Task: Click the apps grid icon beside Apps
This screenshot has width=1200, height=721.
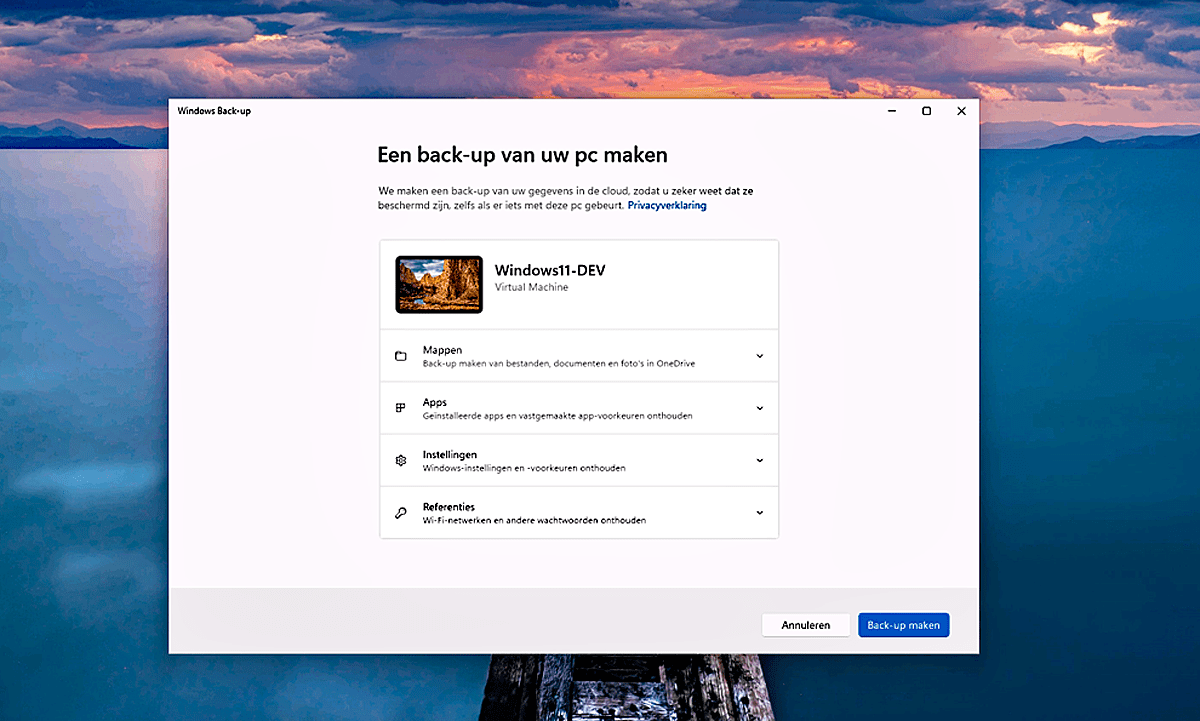Action: pos(401,407)
